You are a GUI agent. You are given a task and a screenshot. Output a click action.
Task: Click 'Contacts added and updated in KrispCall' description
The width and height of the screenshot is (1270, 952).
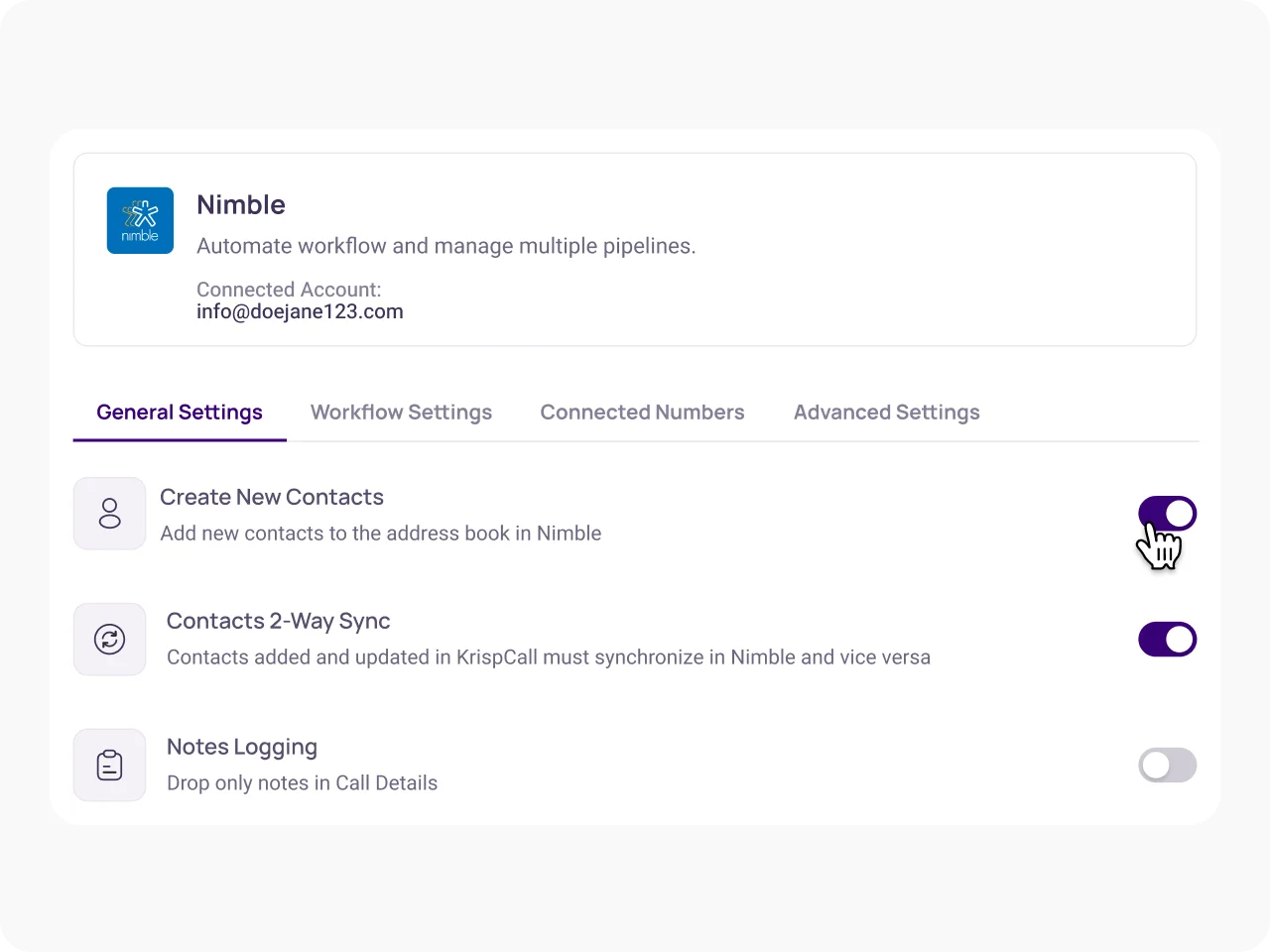549,657
